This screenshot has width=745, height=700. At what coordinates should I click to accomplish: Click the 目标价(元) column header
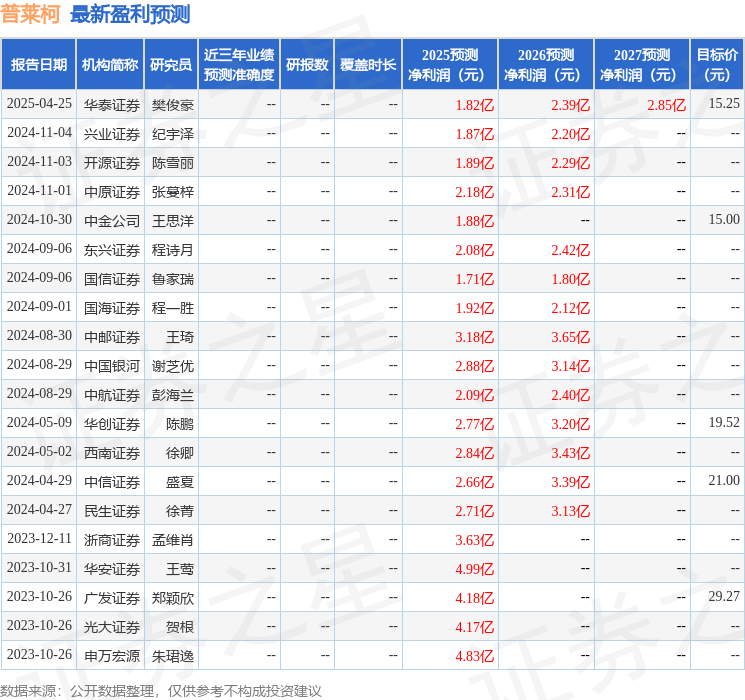[717, 65]
